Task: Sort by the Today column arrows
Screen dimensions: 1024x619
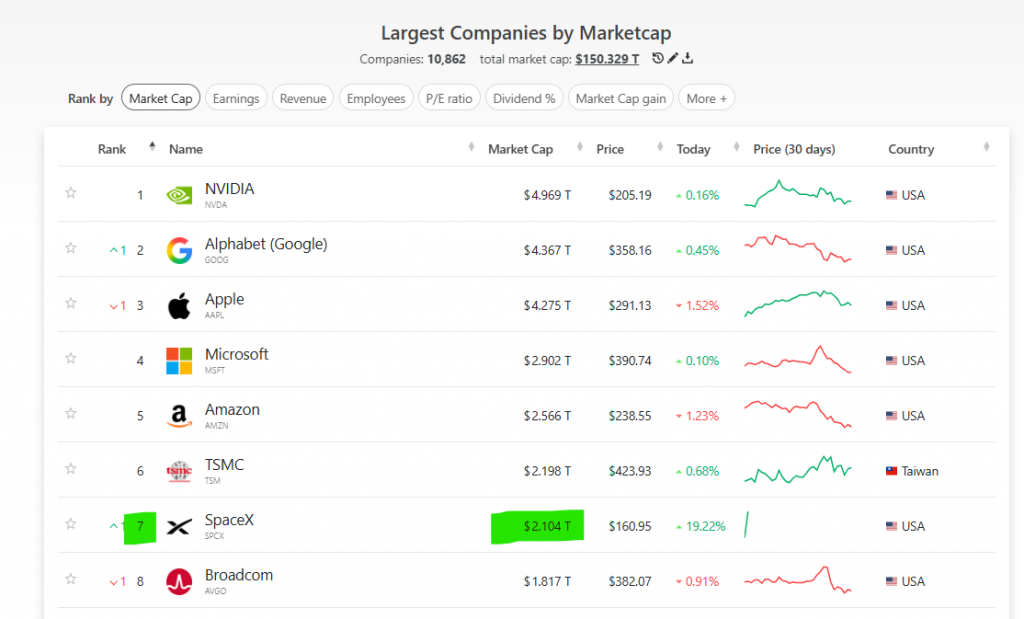Action: [x=737, y=147]
